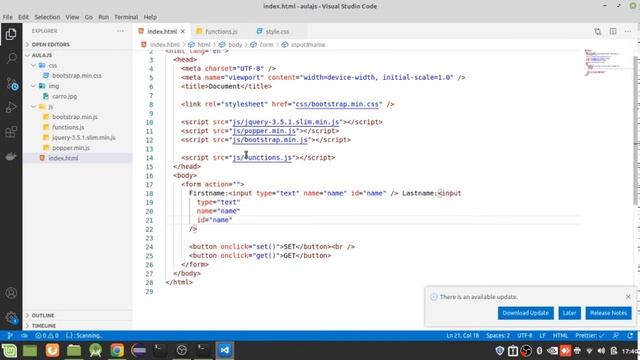This screenshot has height=360, width=640.
Task: Select index.html in the explorer tree
Action: 63,158
